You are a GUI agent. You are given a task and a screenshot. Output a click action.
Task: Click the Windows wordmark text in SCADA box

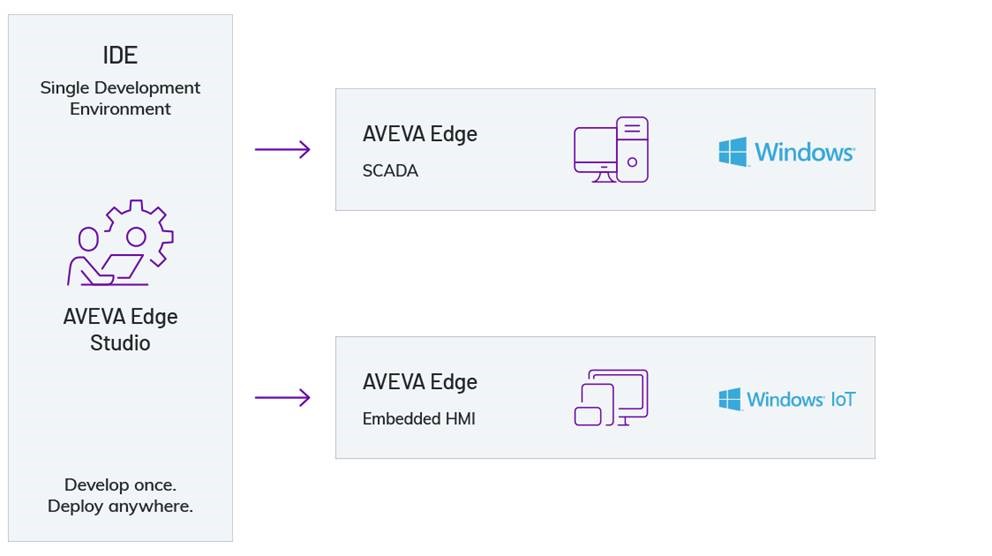click(x=804, y=153)
